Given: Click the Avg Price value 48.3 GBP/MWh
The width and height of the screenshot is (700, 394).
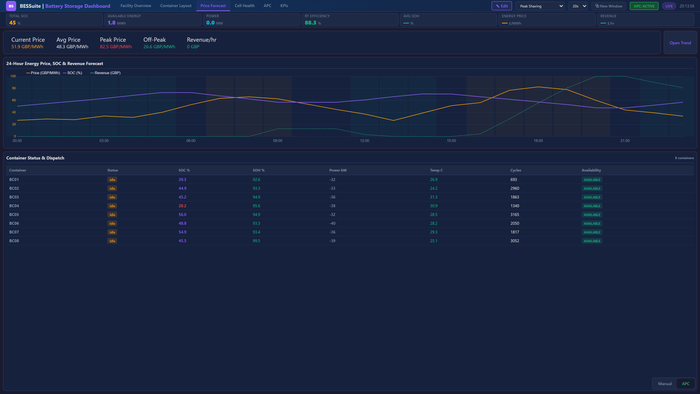Looking at the screenshot, I should (72, 47).
